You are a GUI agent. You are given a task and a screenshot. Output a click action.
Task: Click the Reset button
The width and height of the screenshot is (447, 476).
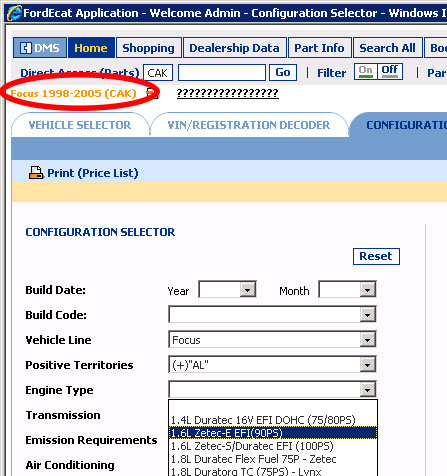pyautogui.click(x=376, y=256)
